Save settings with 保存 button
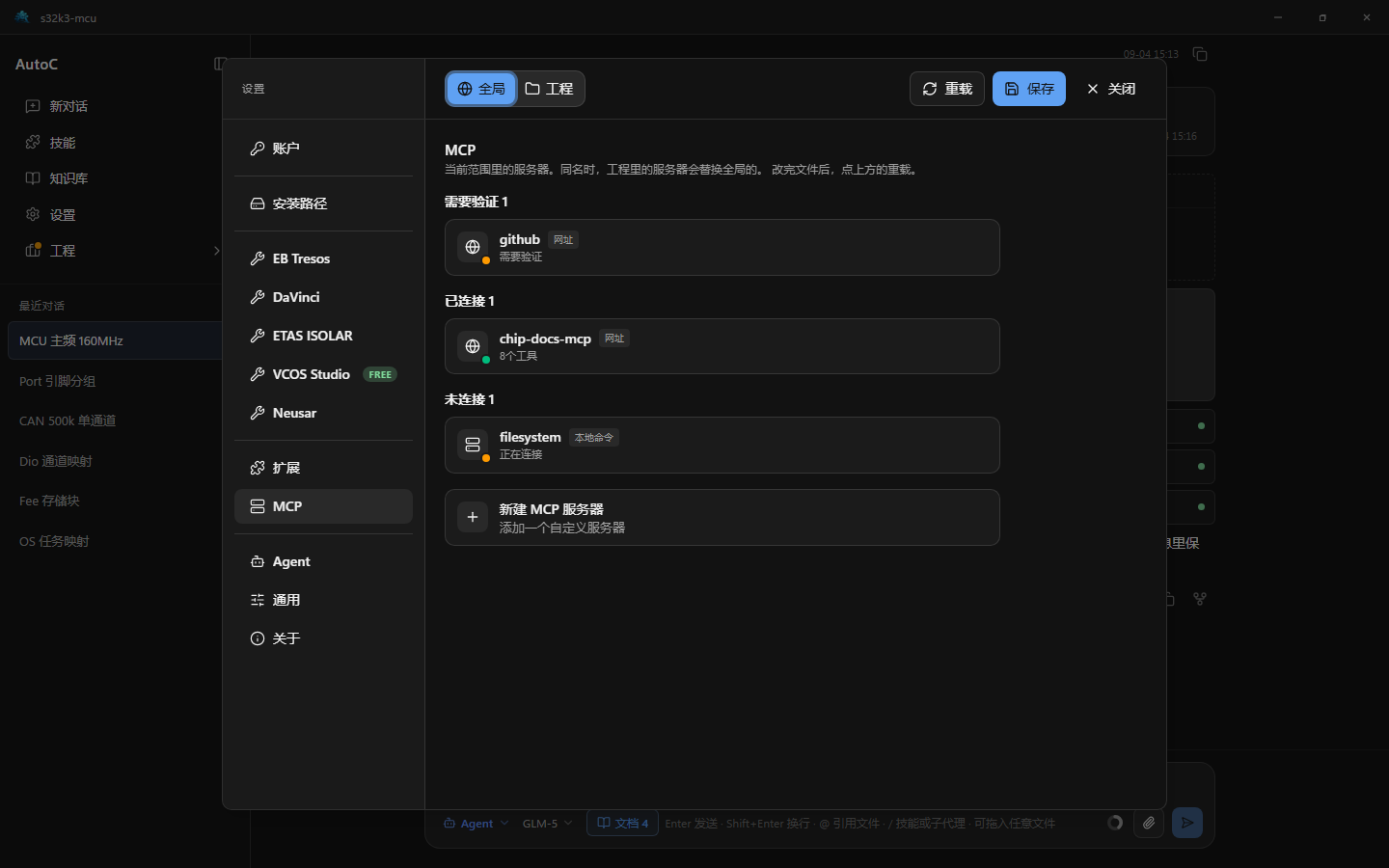The width and height of the screenshot is (1389, 868). coord(1029,89)
